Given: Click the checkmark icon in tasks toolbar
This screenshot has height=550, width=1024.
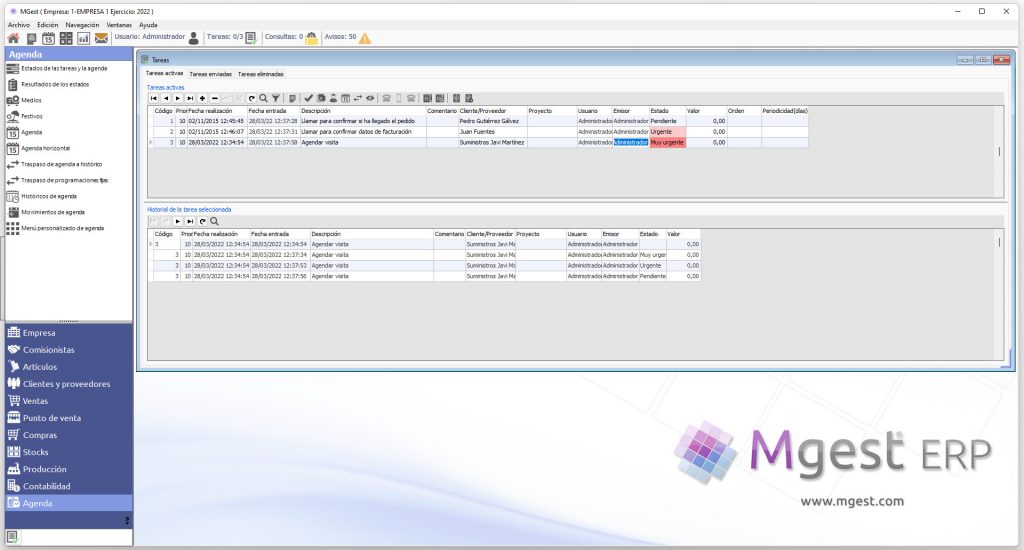Looking at the screenshot, I should (x=309, y=99).
